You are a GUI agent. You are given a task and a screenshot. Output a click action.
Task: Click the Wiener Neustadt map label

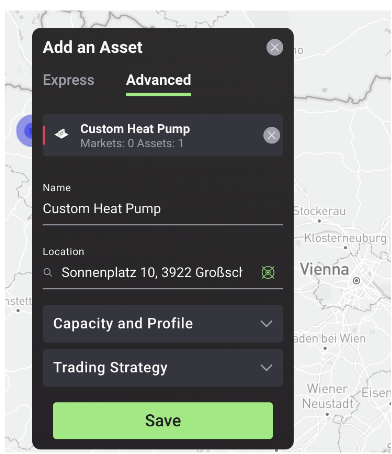click(x=328, y=396)
